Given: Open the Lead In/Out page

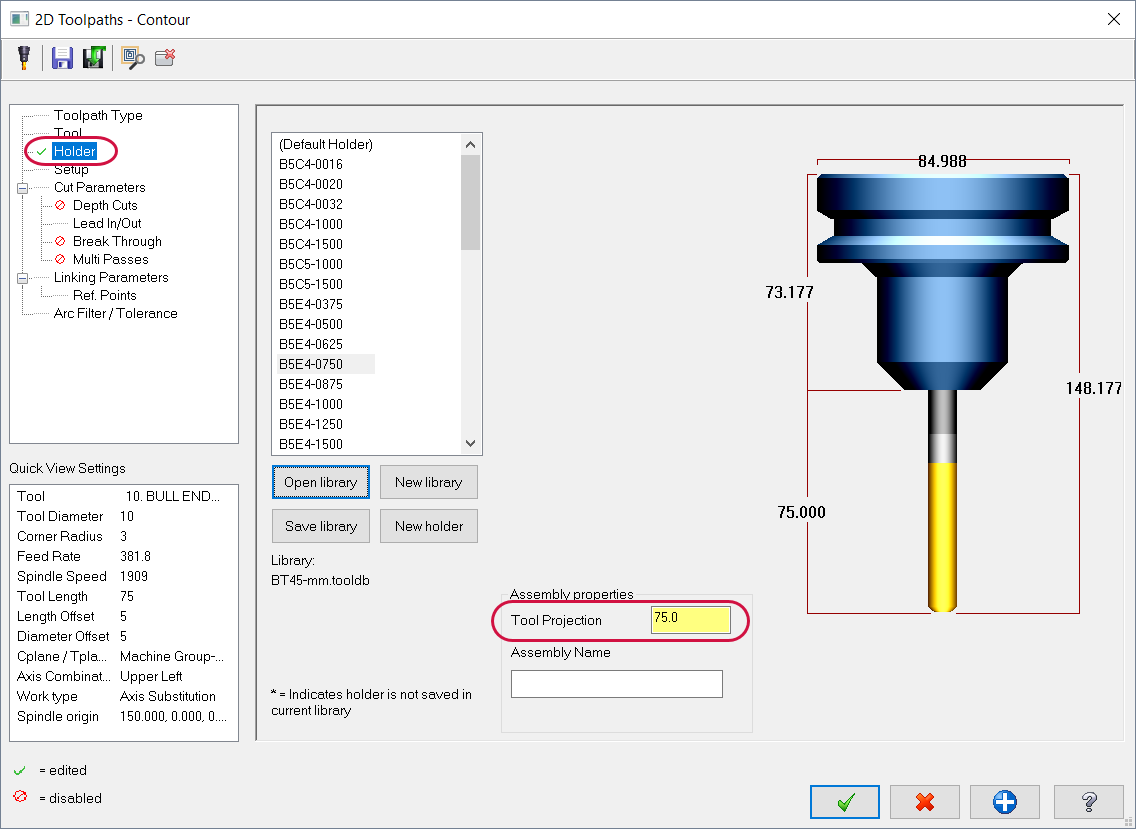Looking at the screenshot, I should pos(106,223).
